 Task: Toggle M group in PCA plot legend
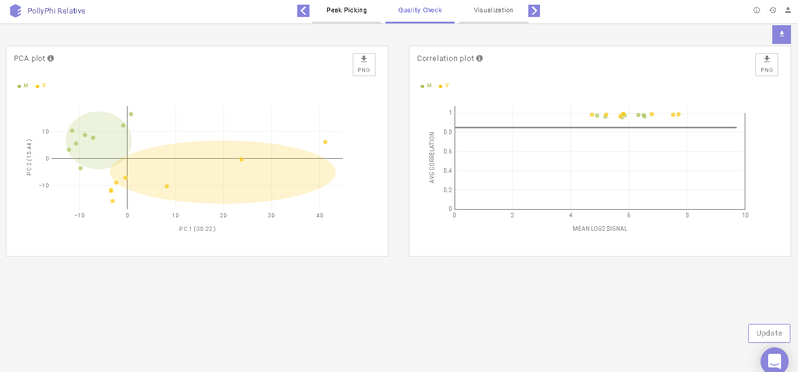(22, 86)
